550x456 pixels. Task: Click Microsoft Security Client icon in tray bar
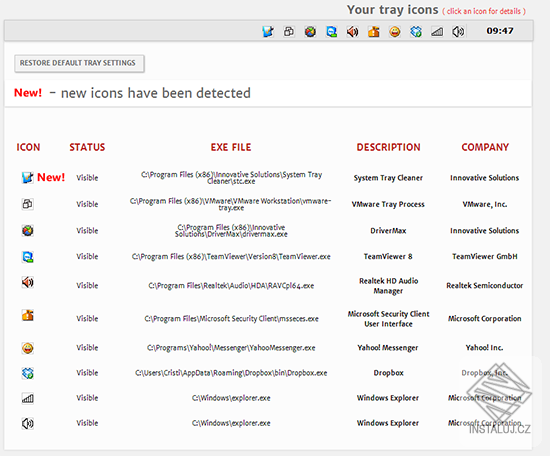[x=374, y=32]
